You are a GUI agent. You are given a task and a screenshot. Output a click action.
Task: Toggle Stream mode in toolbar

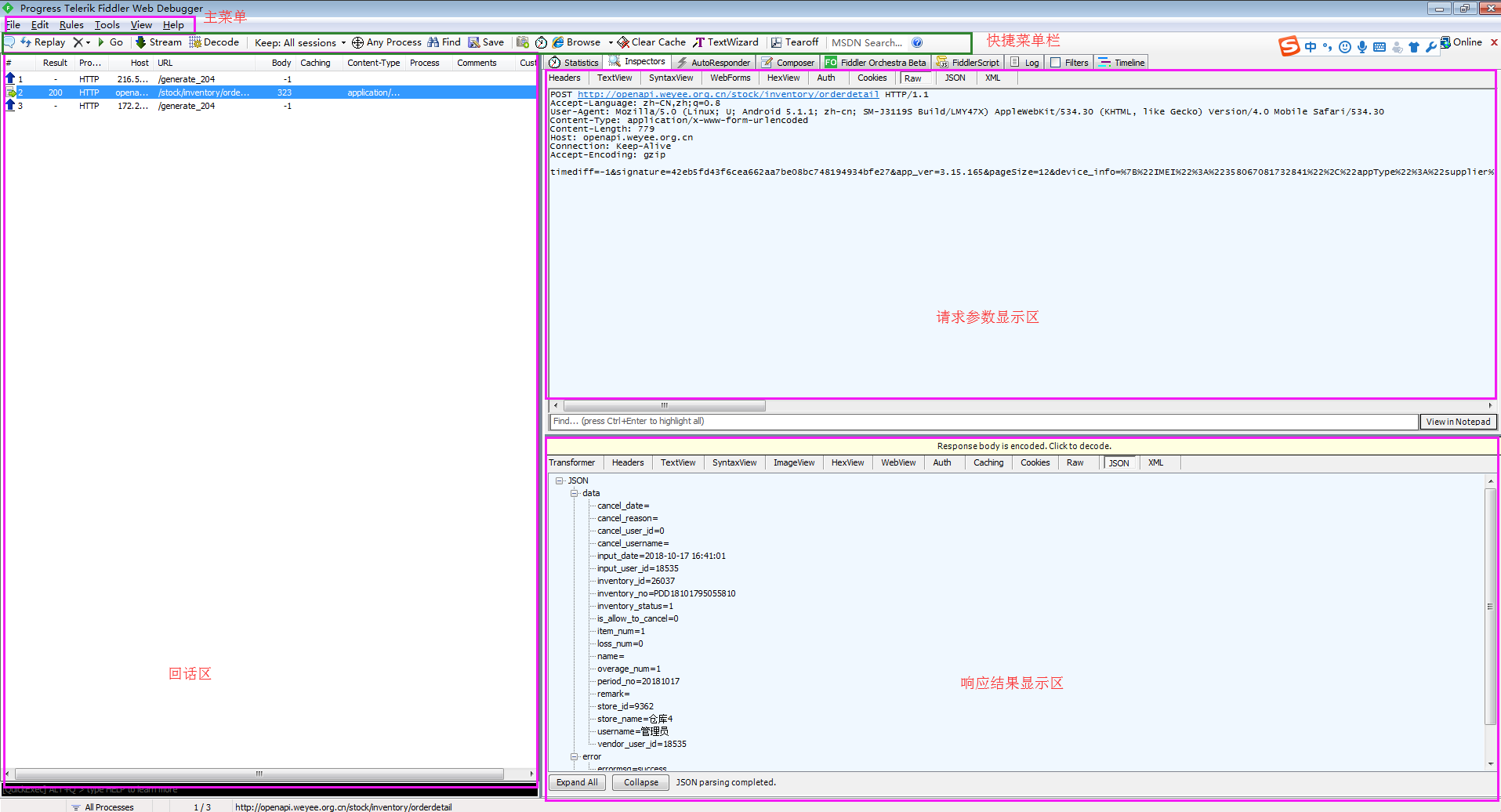click(x=158, y=42)
